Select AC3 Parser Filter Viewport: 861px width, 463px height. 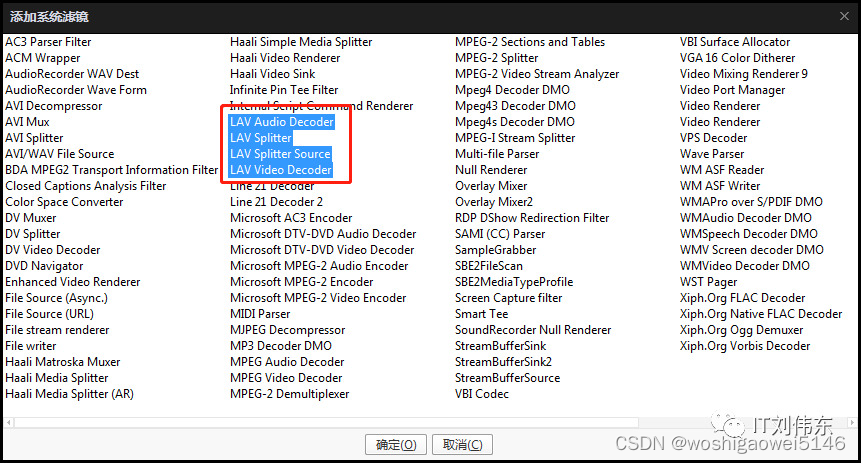[x=48, y=42]
